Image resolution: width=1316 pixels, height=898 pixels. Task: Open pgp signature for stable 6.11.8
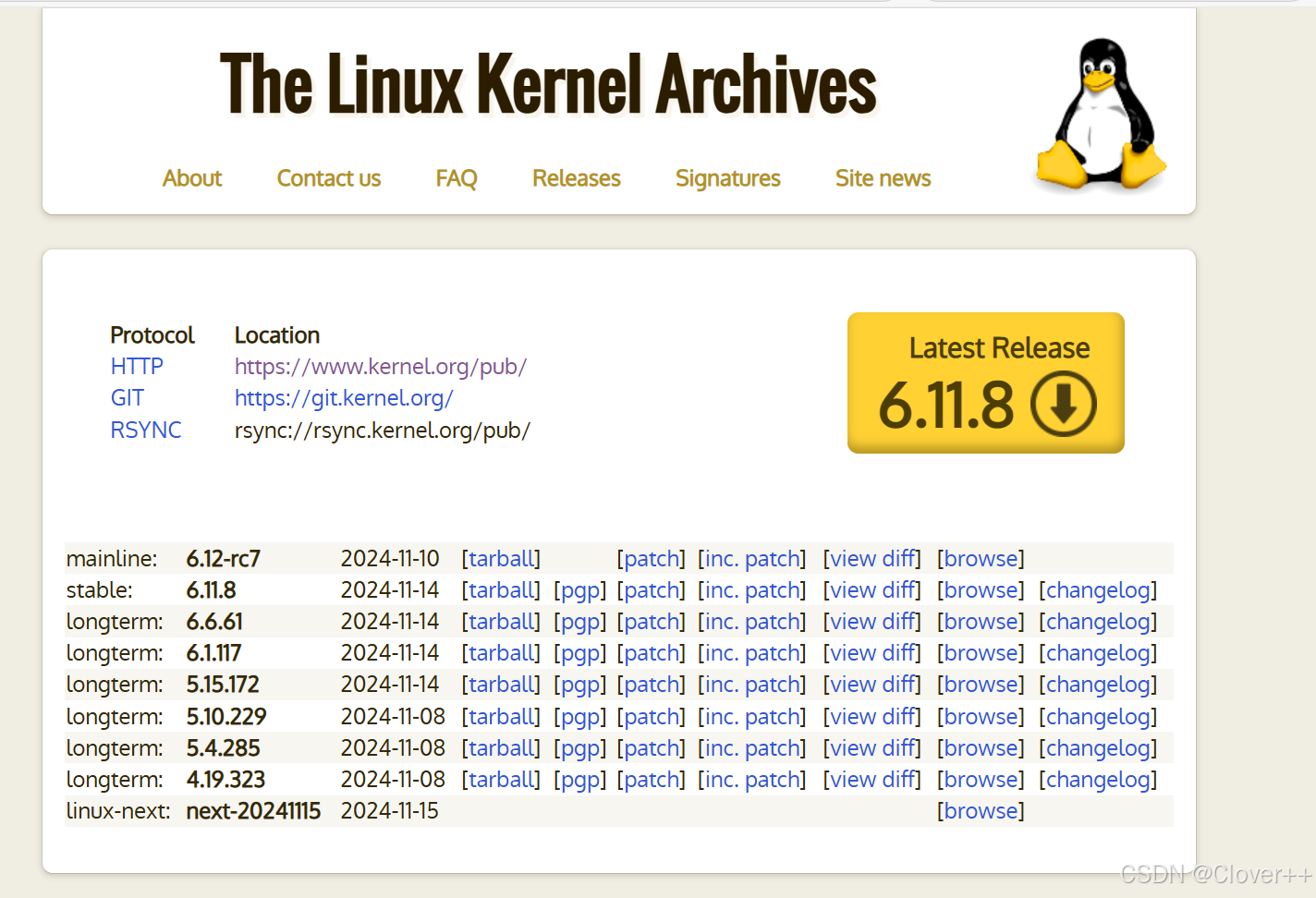(580, 590)
